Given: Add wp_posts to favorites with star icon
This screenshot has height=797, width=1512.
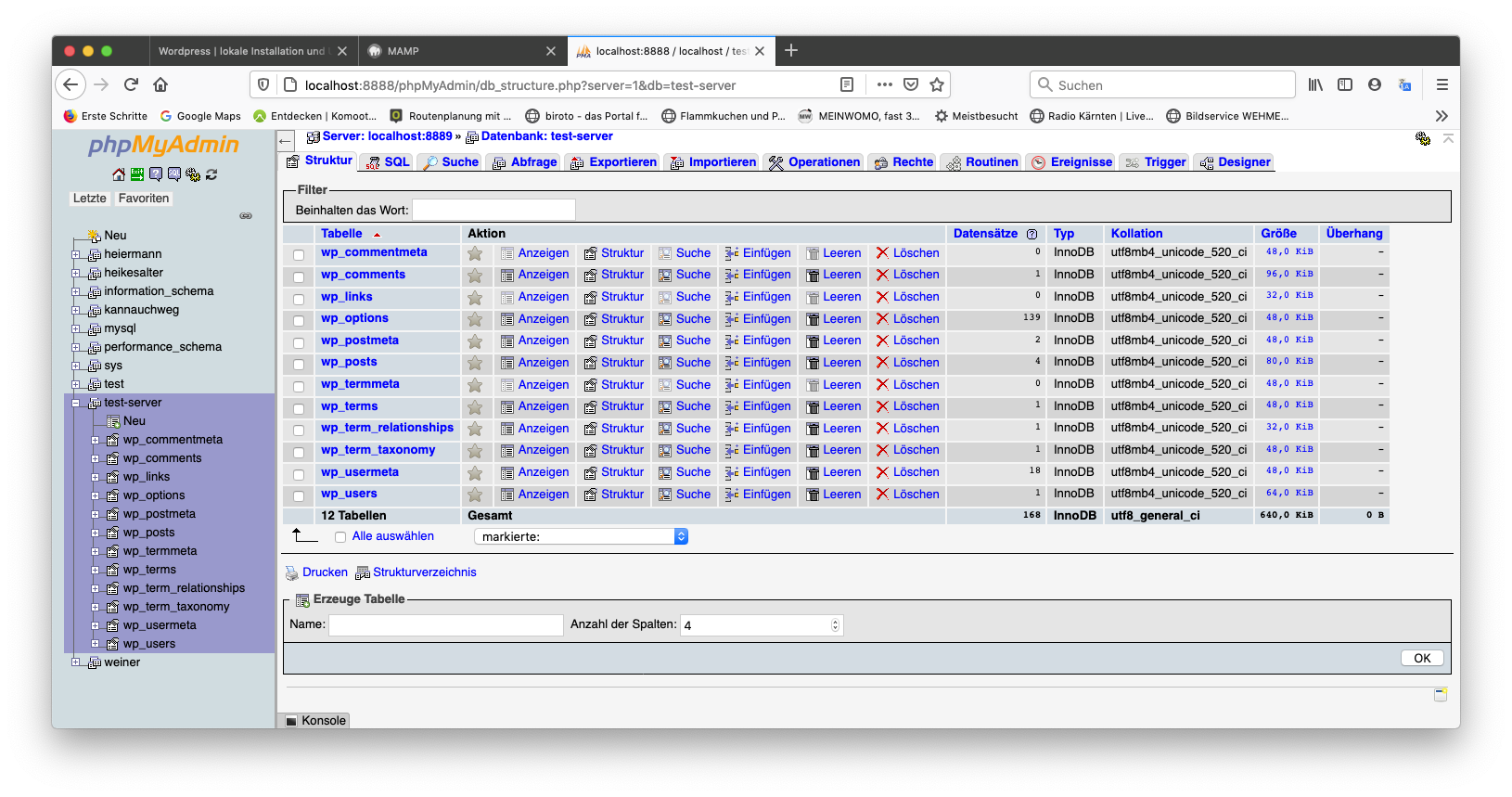Looking at the screenshot, I should point(475,363).
